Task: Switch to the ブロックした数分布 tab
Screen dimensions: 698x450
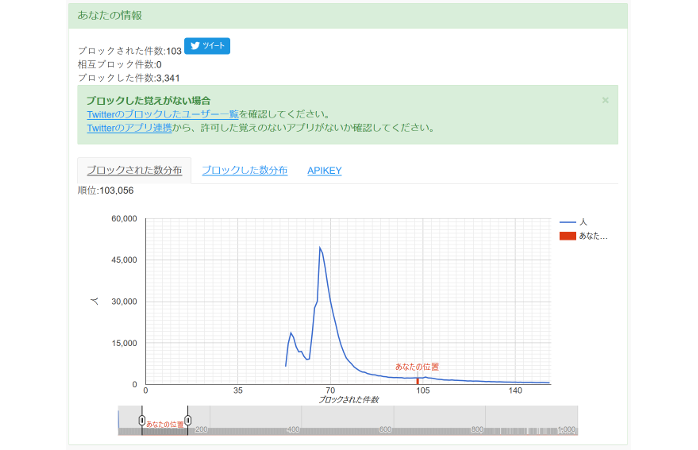Action: coord(245,171)
